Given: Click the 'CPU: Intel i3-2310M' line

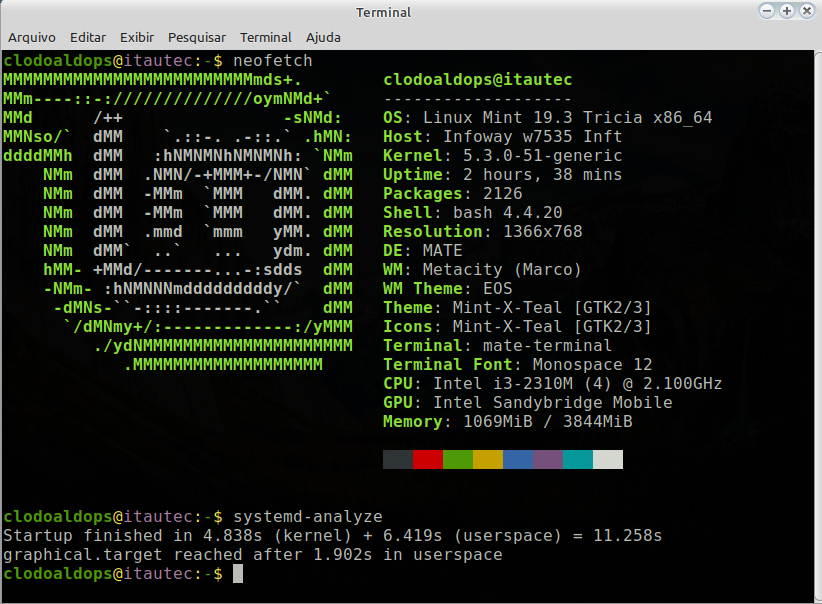Looking at the screenshot, I should [553, 383].
